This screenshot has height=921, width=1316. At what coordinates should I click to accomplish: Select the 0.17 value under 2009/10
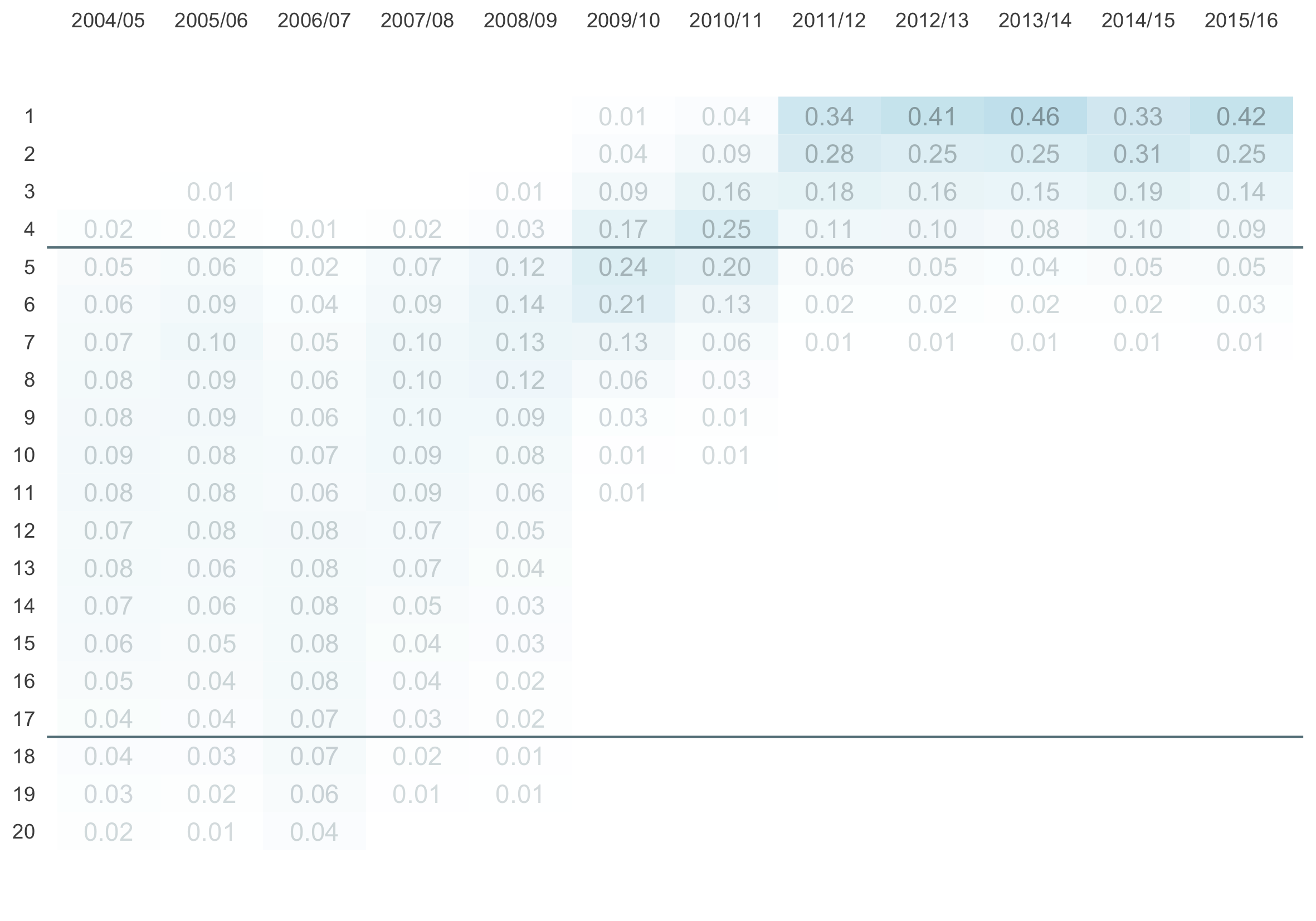tap(623, 229)
